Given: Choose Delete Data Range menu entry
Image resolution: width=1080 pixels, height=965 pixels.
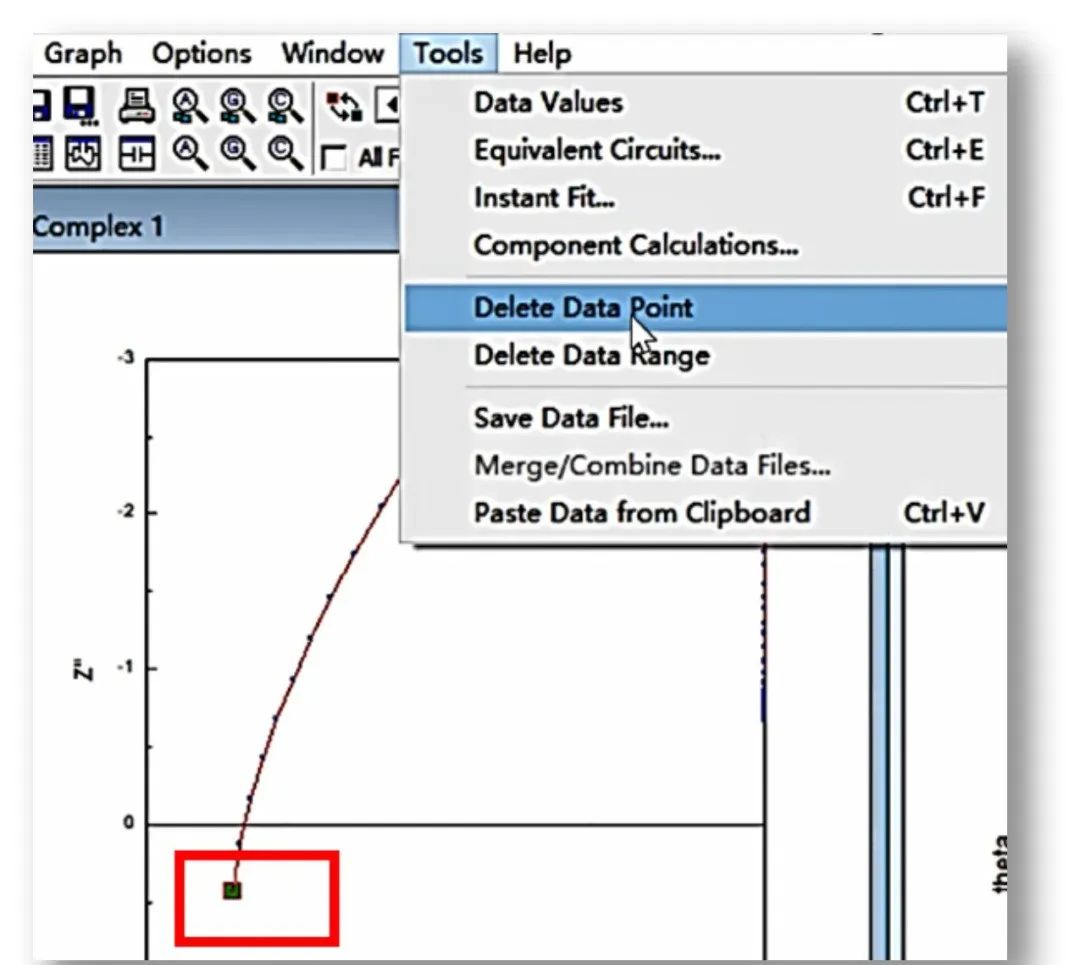Looking at the screenshot, I should [x=705, y=355].
